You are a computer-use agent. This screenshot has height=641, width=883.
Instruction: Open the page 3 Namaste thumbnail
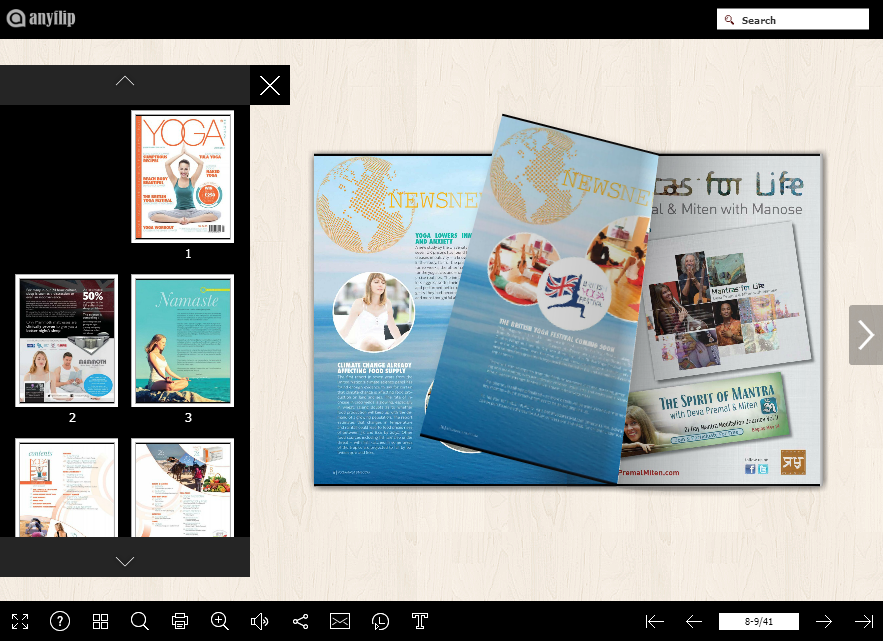click(x=182, y=340)
